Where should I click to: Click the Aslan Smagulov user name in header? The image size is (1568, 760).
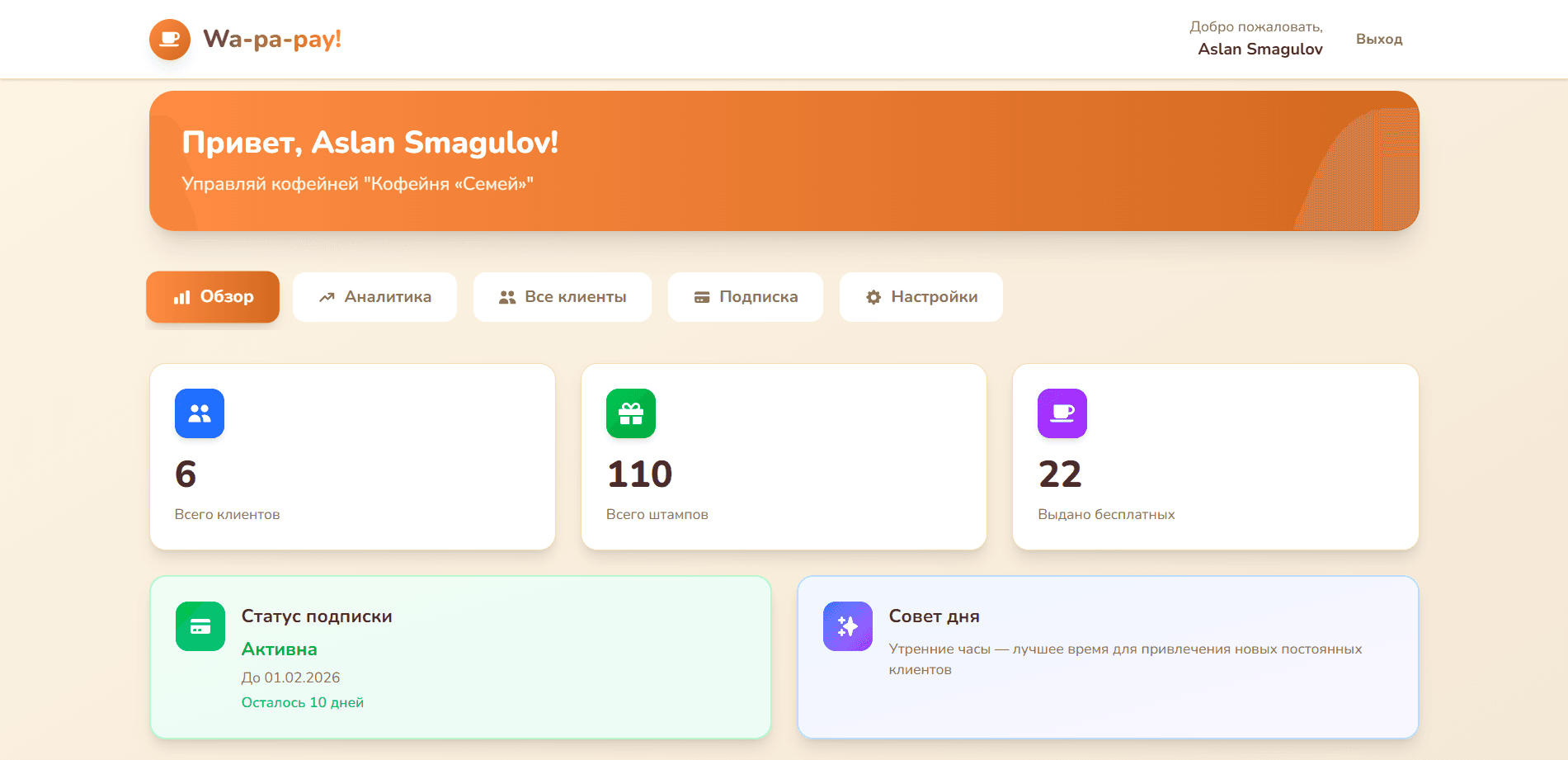pyautogui.click(x=1260, y=49)
